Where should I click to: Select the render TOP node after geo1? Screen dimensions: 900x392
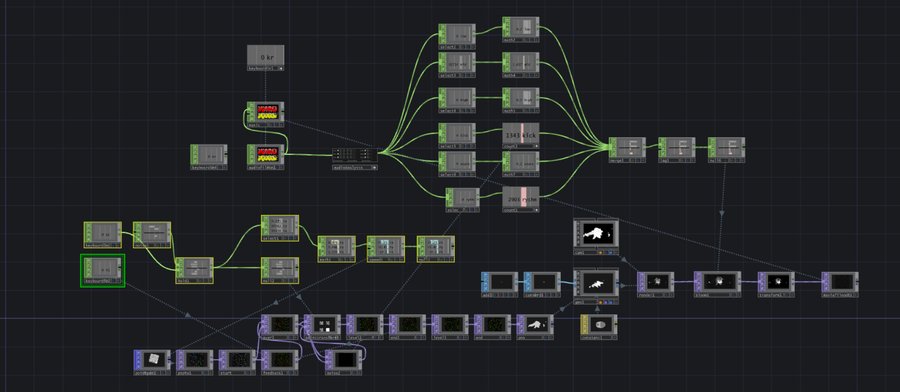[655, 285]
